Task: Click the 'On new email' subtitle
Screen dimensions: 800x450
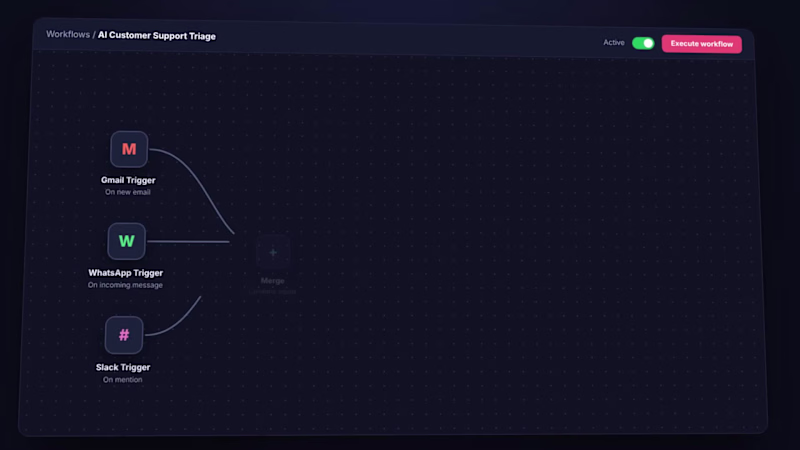Action: tap(128, 192)
